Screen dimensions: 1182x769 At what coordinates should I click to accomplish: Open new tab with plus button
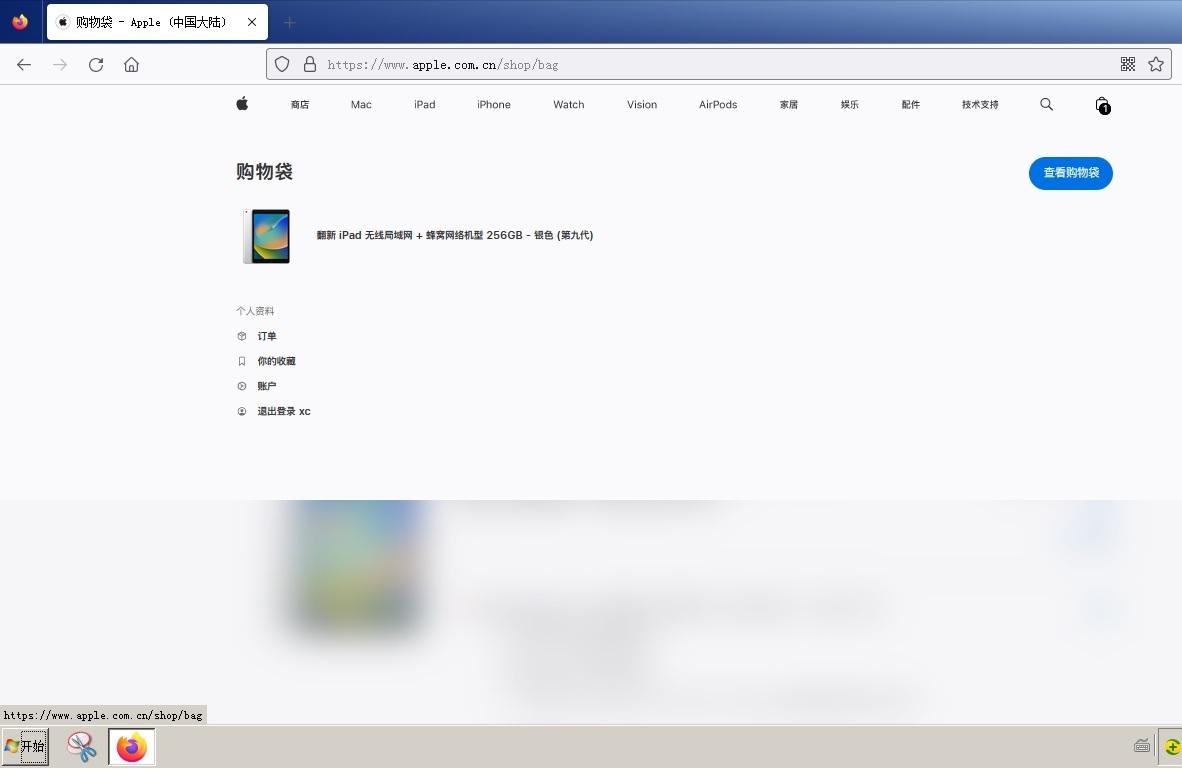click(289, 23)
